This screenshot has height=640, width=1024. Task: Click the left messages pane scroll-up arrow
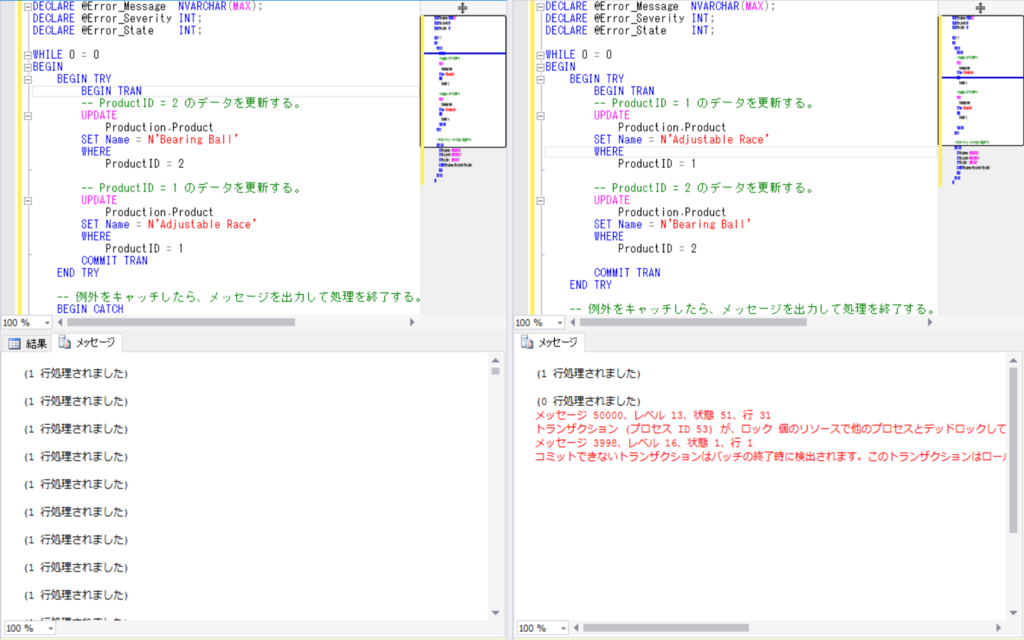coord(496,360)
